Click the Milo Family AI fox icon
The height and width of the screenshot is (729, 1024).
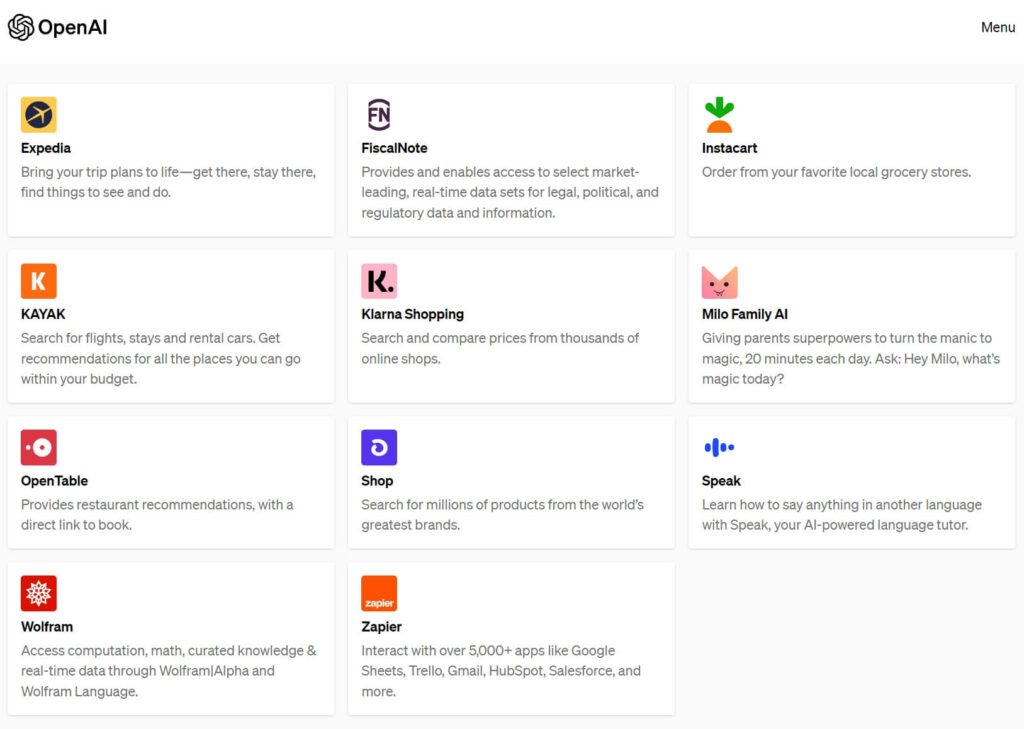[719, 282]
